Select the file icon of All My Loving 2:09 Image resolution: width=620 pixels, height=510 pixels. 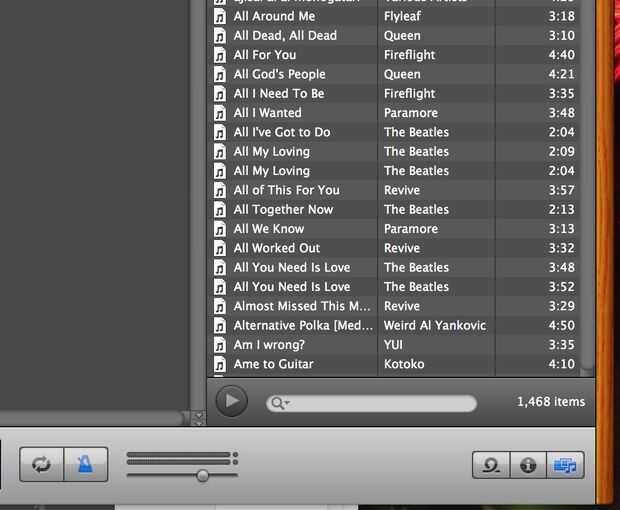click(x=220, y=152)
